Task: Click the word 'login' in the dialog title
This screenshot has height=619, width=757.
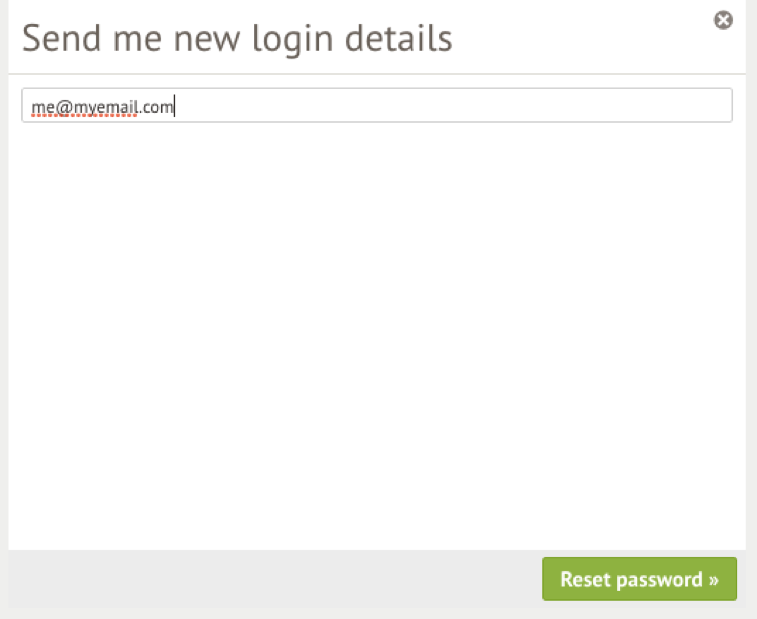Action: point(293,41)
